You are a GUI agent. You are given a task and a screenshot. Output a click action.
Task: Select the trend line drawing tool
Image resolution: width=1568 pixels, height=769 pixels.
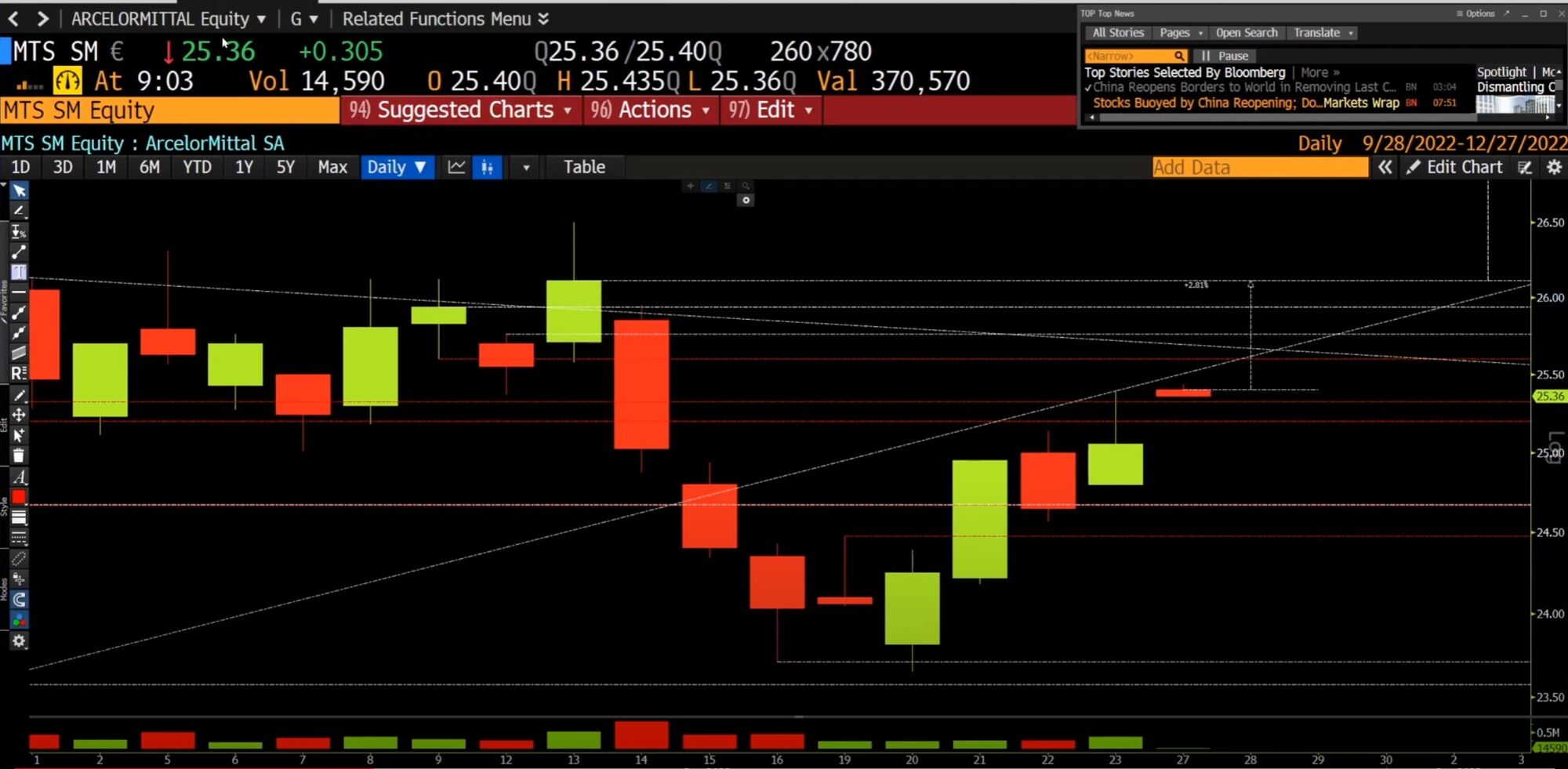[x=19, y=252]
